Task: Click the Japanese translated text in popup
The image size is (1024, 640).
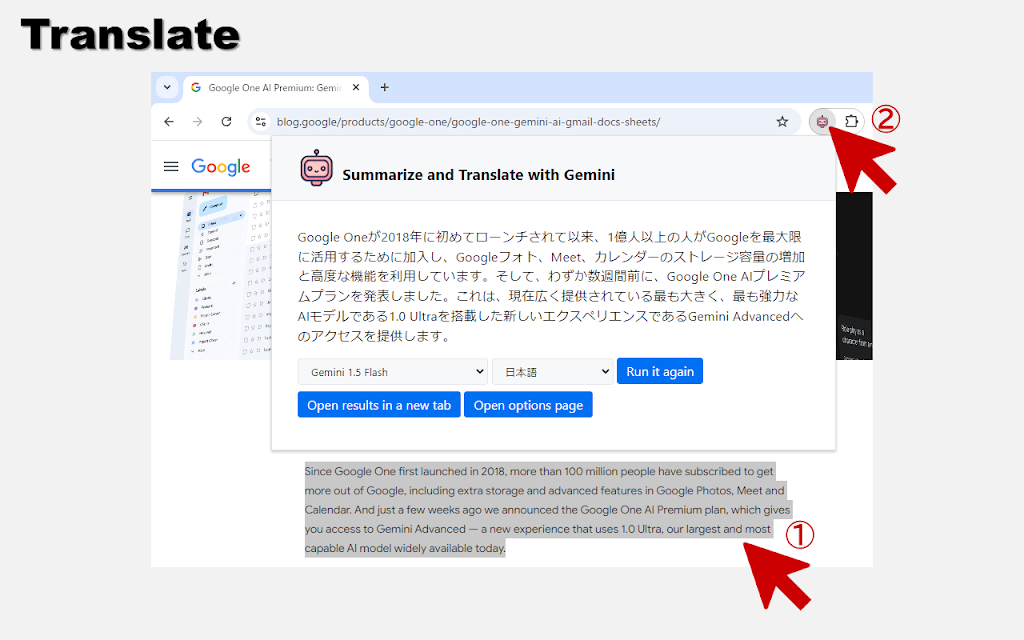Action: click(551, 286)
